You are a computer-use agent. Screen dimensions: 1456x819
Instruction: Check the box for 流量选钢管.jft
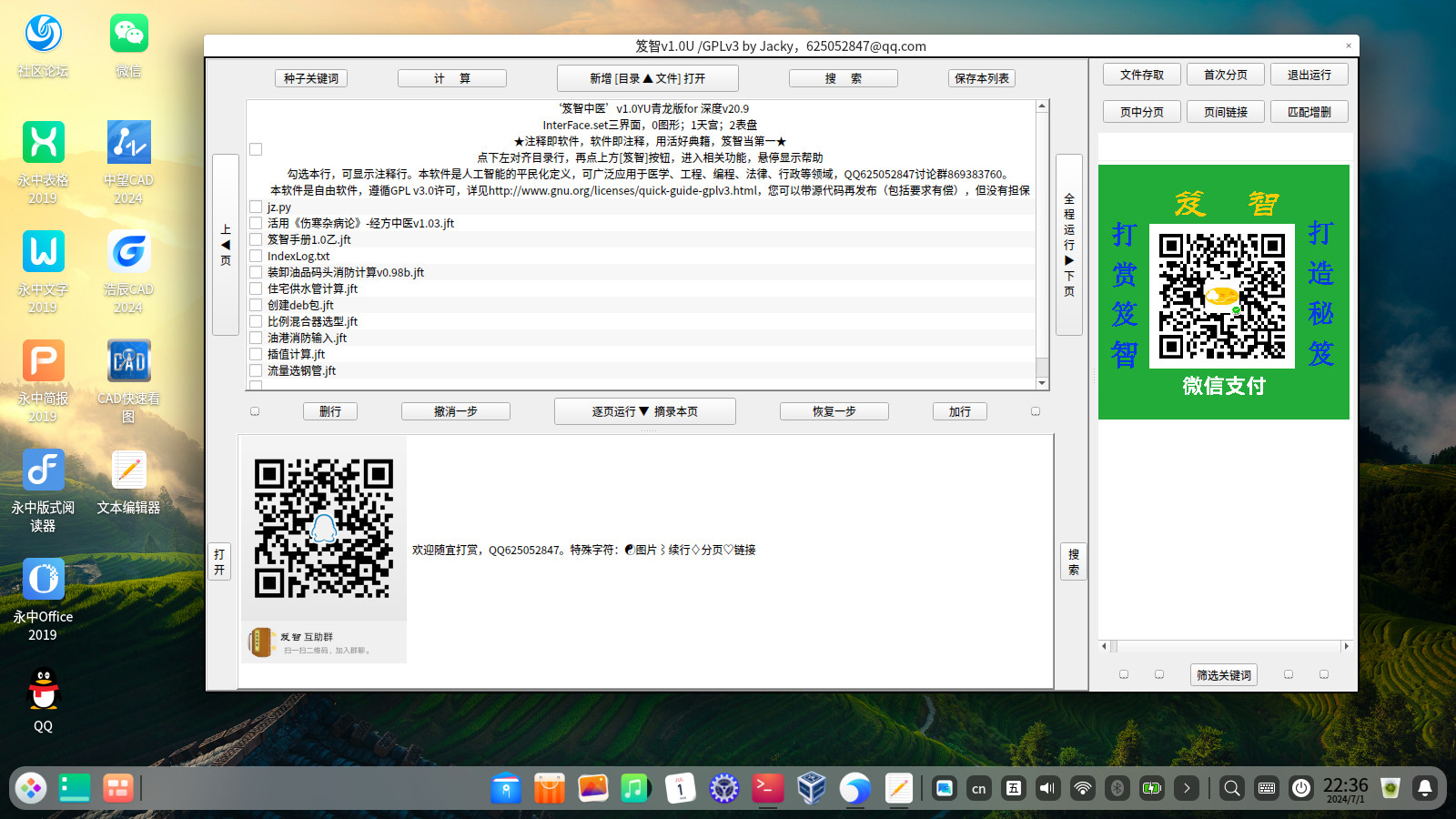256,370
